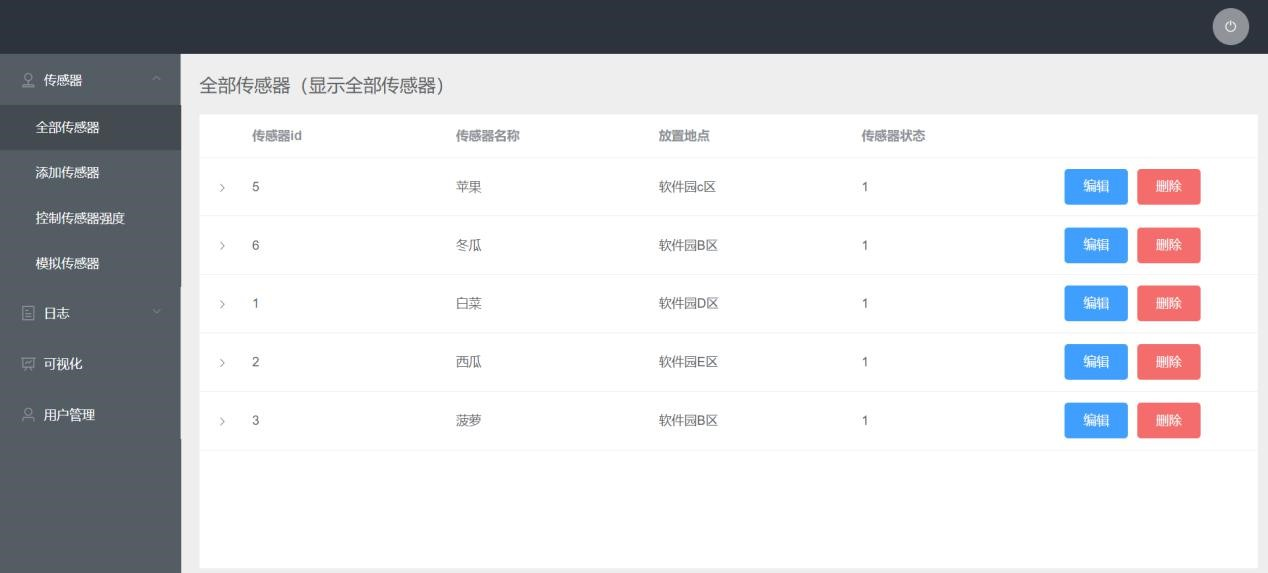The height and width of the screenshot is (573, 1268).
Task: Expand row details for sensor 菠萝
Action: (x=222, y=421)
